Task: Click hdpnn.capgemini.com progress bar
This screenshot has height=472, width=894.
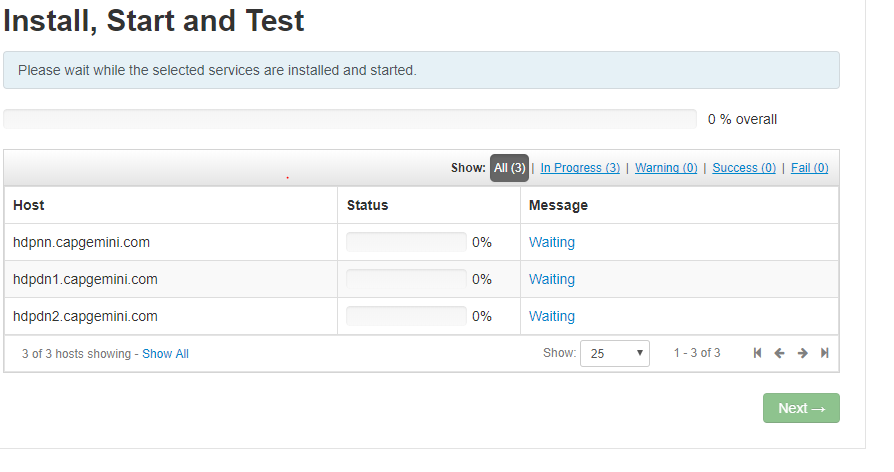Action: point(406,242)
